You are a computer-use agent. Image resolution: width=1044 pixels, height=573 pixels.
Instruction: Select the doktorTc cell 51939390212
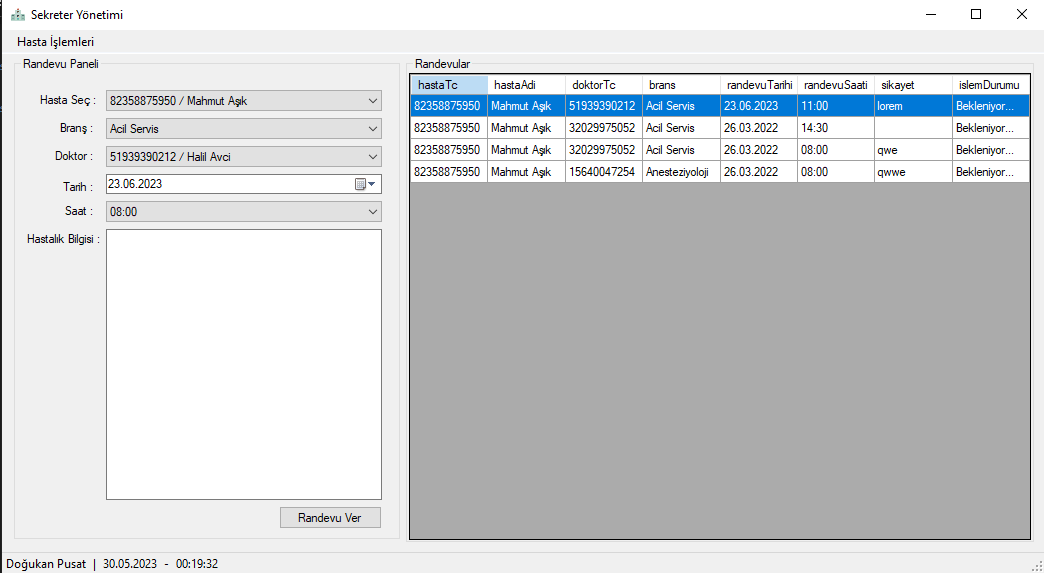[604, 106]
